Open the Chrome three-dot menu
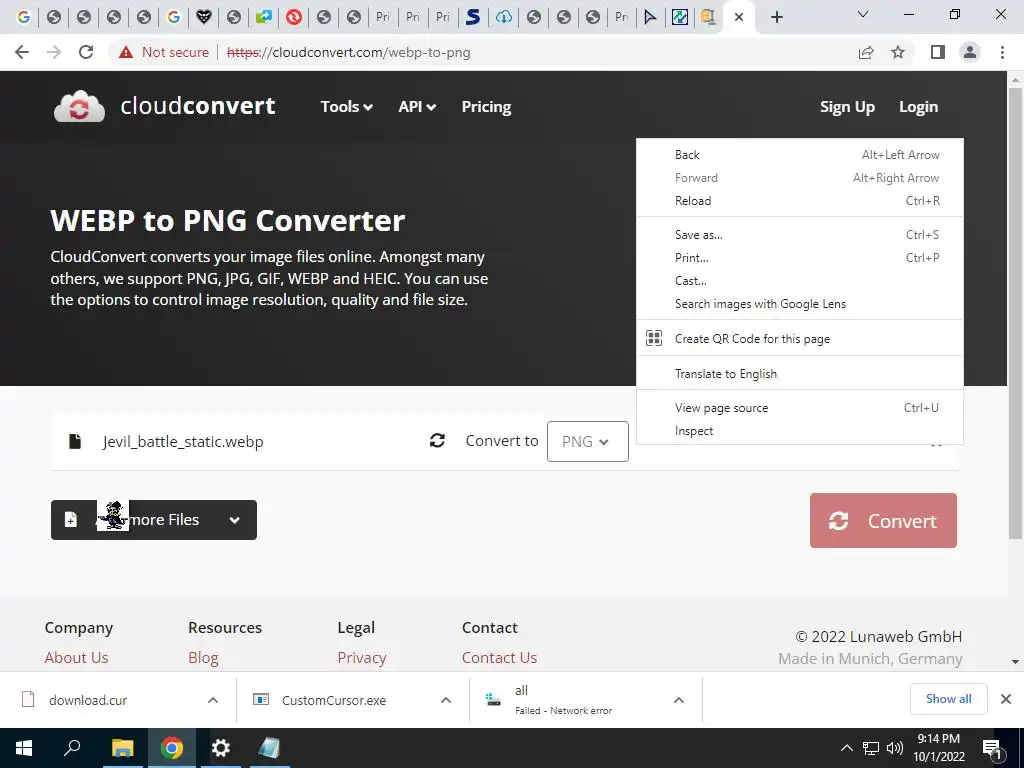The width and height of the screenshot is (1024, 768). pos(1002,52)
